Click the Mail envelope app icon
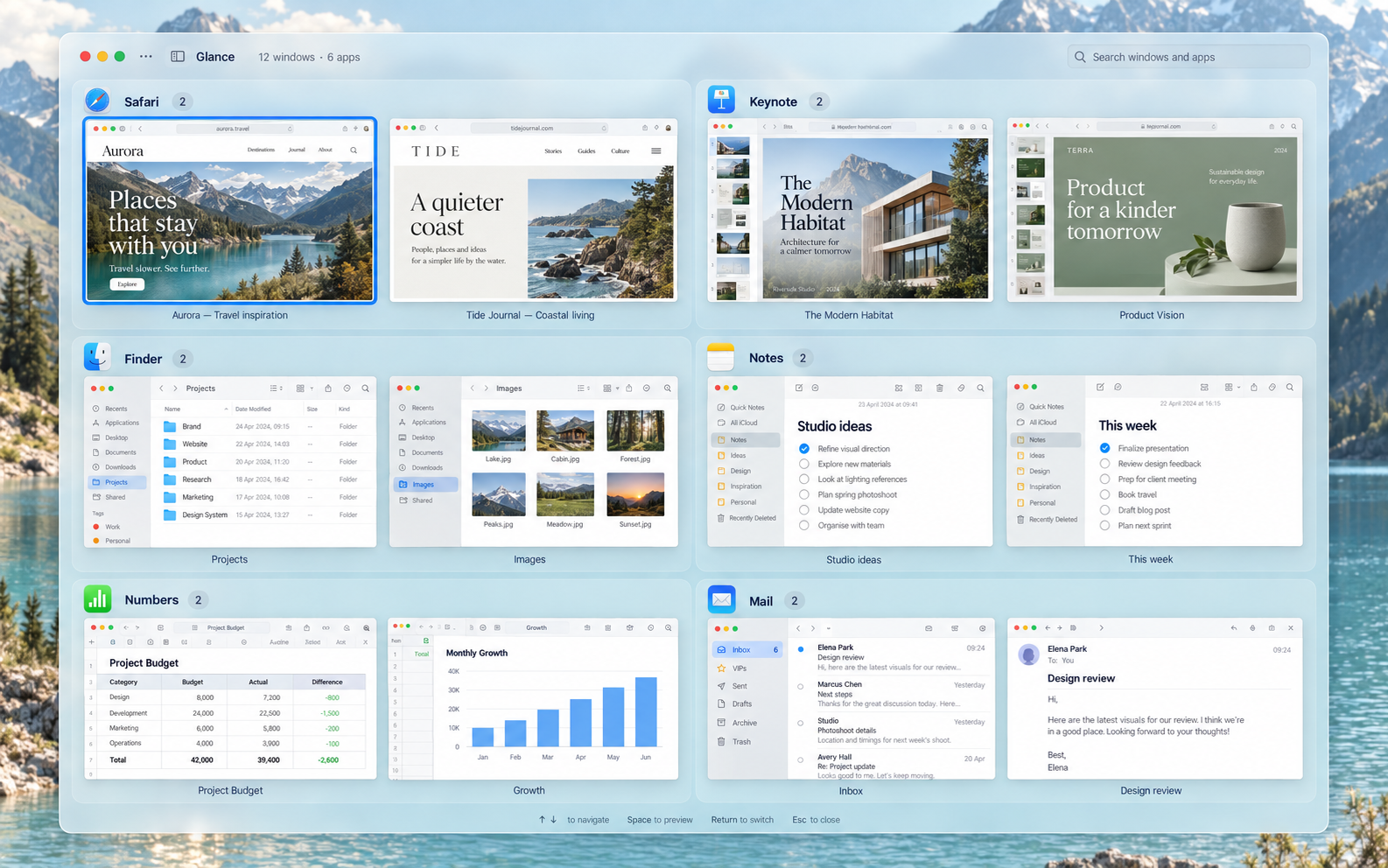Viewport: 1388px width, 868px height. 721,599
